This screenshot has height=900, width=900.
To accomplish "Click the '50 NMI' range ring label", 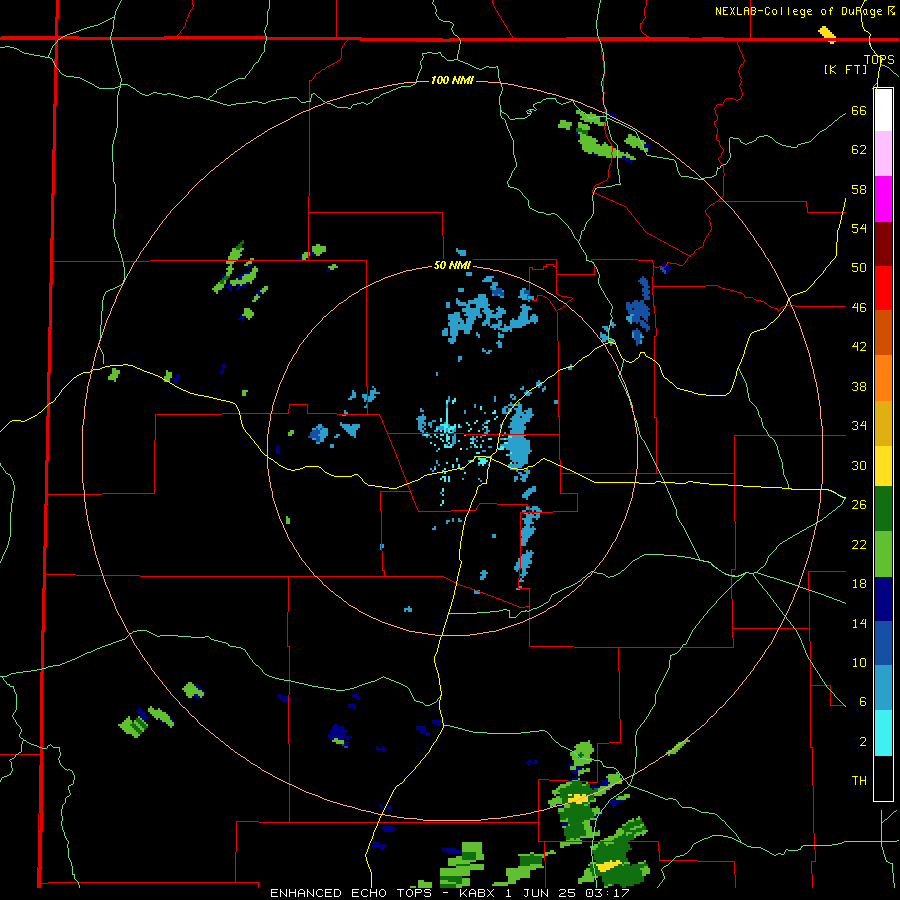I will (452, 265).
